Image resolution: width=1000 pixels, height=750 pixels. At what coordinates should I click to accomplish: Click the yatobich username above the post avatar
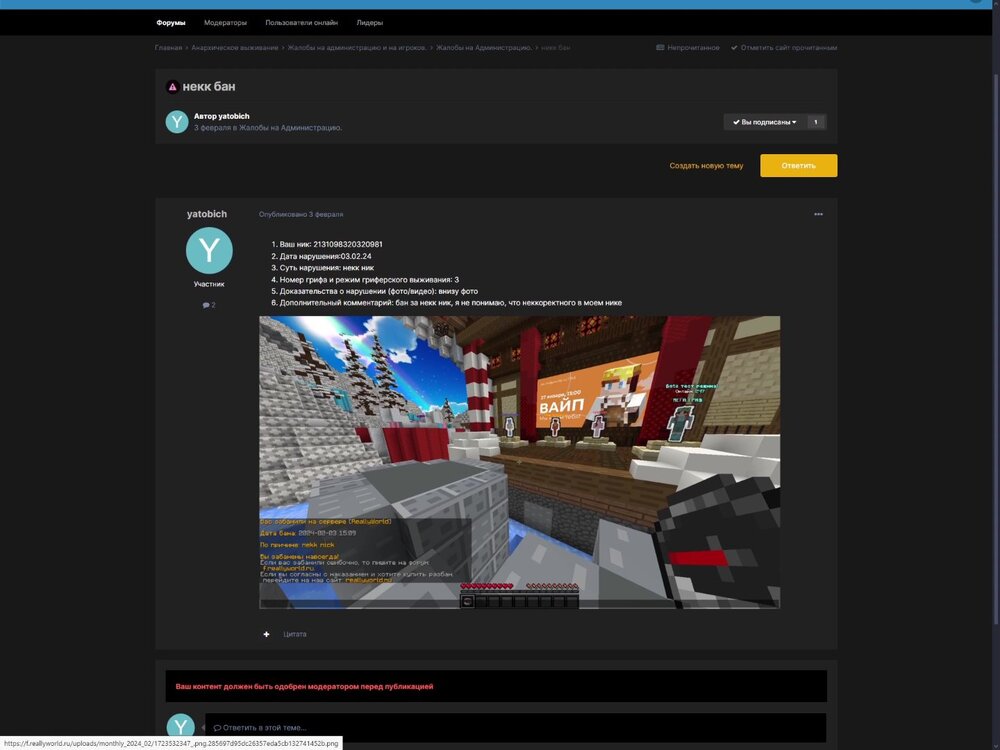(x=207, y=214)
